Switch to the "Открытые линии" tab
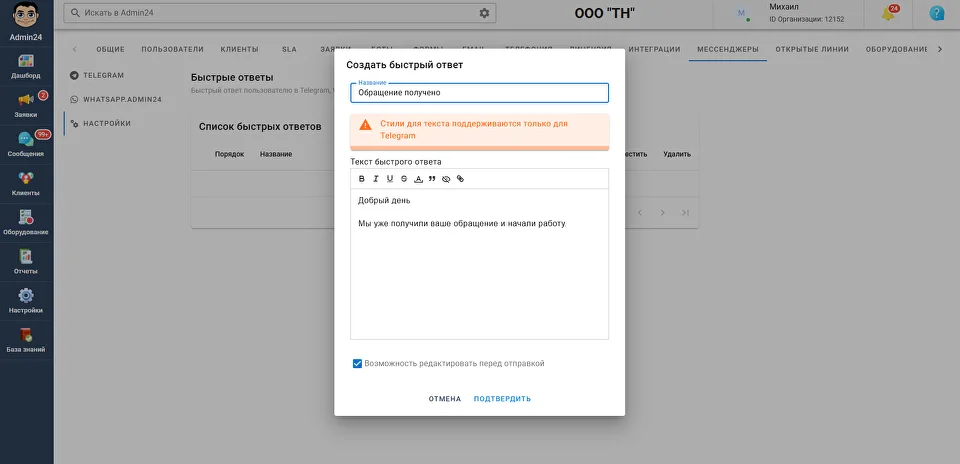 (x=812, y=49)
